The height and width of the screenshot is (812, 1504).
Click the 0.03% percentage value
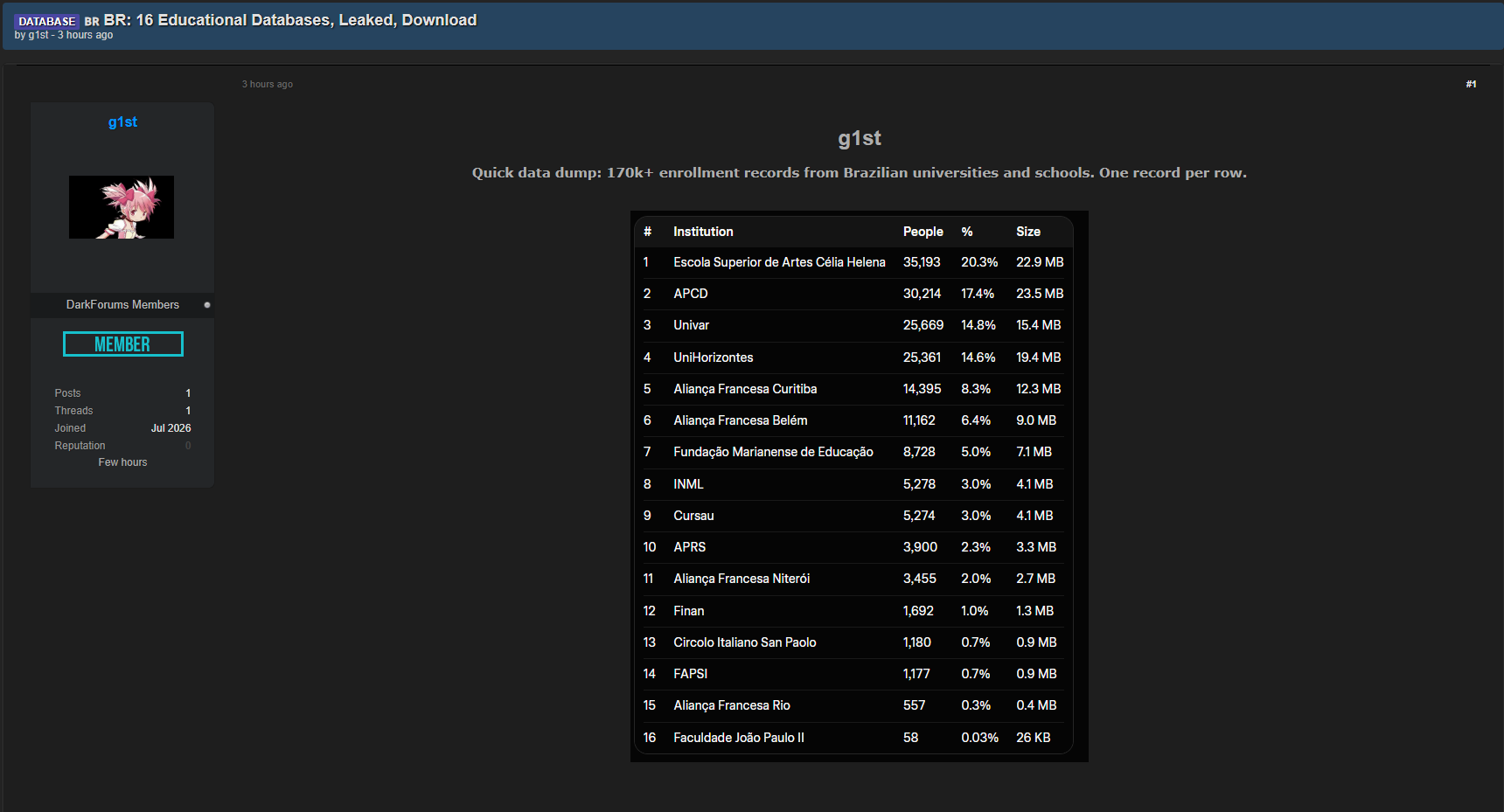point(979,738)
